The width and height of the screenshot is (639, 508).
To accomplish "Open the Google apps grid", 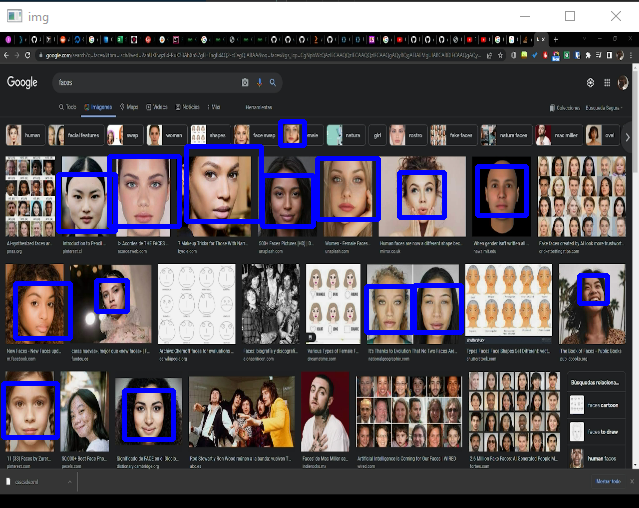I will 607,83.
